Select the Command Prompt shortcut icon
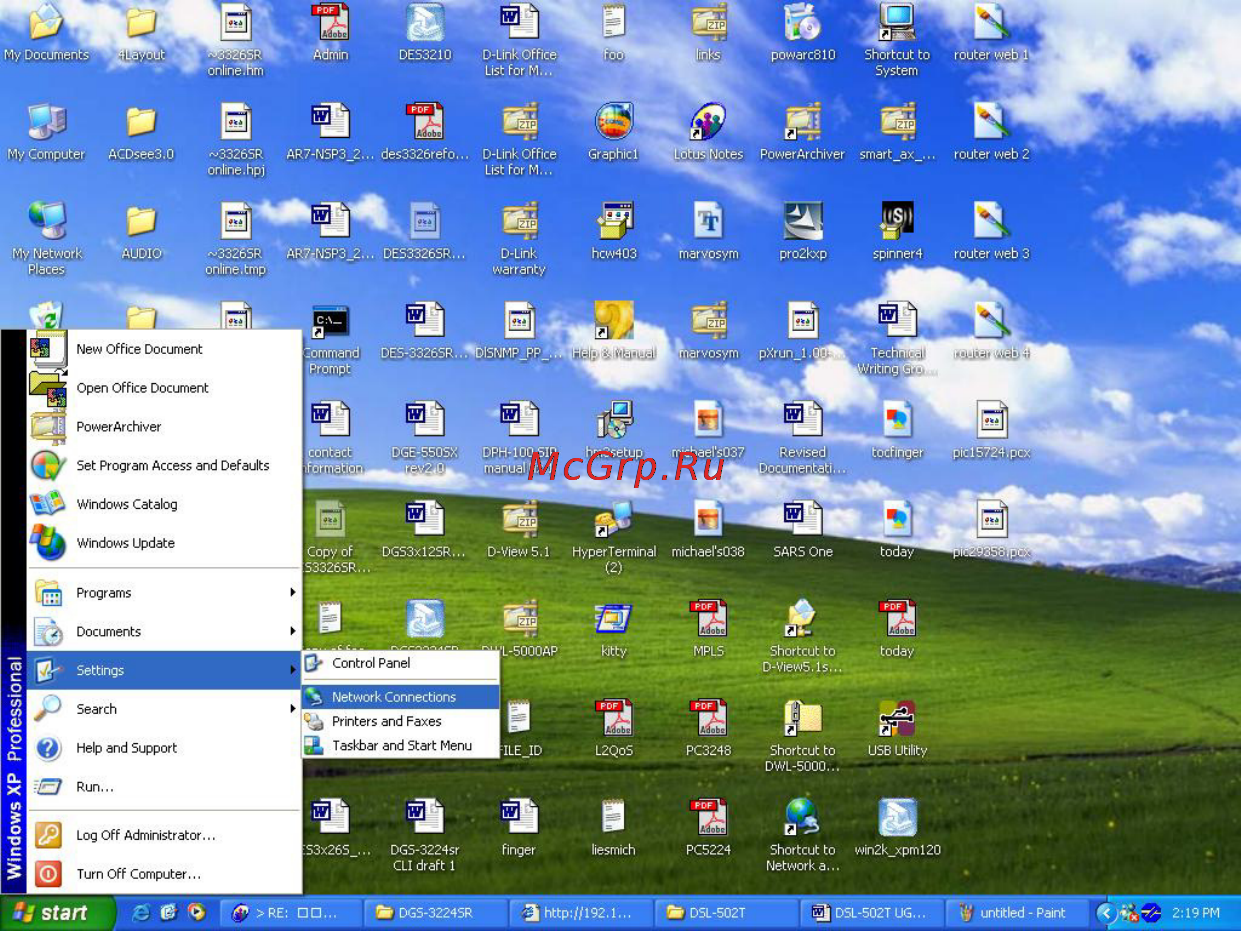The height and width of the screenshot is (931, 1241). [330, 320]
